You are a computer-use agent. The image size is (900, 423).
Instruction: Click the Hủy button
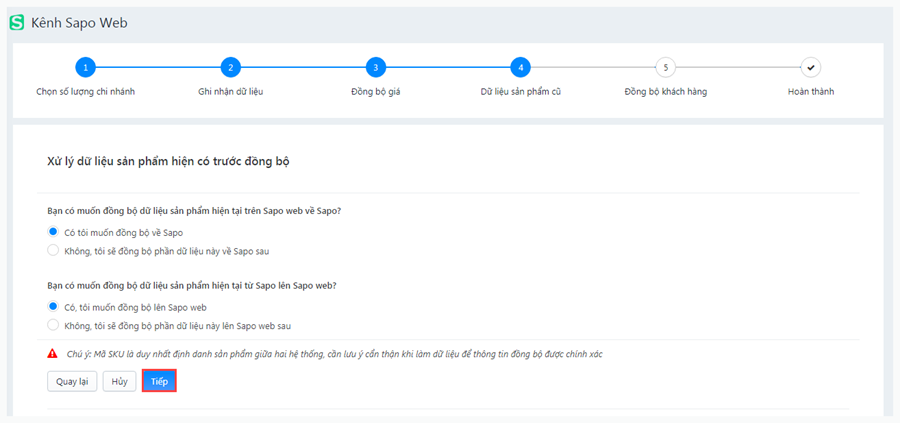119,382
